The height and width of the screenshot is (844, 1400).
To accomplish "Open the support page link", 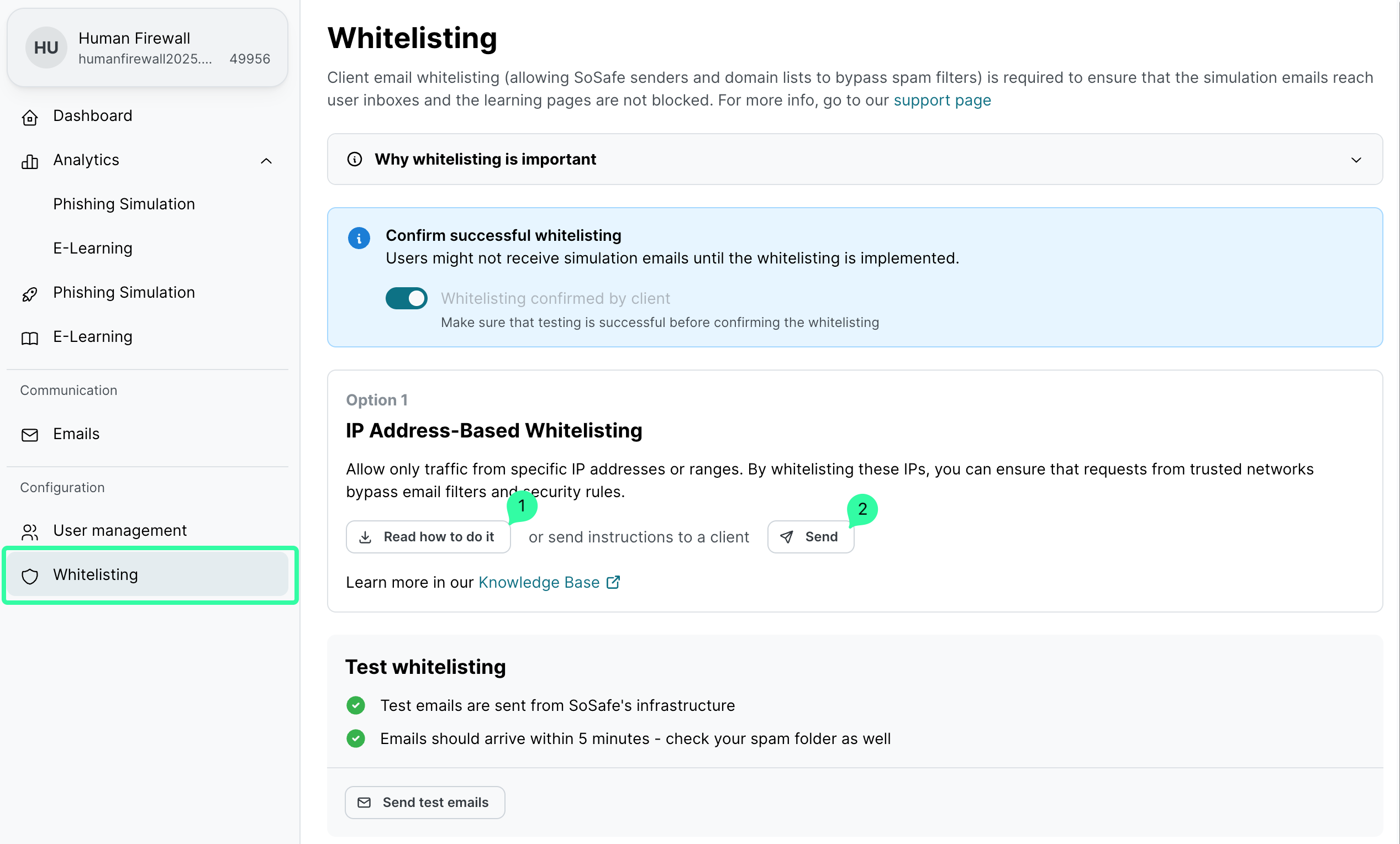I will [x=941, y=101].
